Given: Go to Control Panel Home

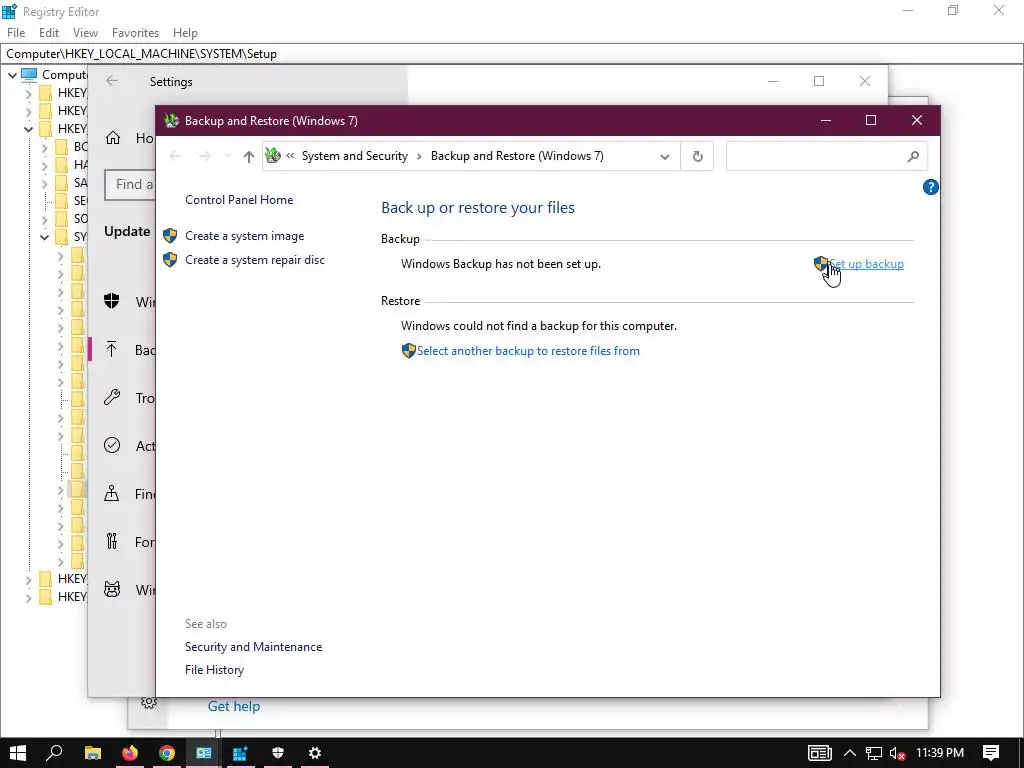Looking at the screenshot, I should 239,200.
